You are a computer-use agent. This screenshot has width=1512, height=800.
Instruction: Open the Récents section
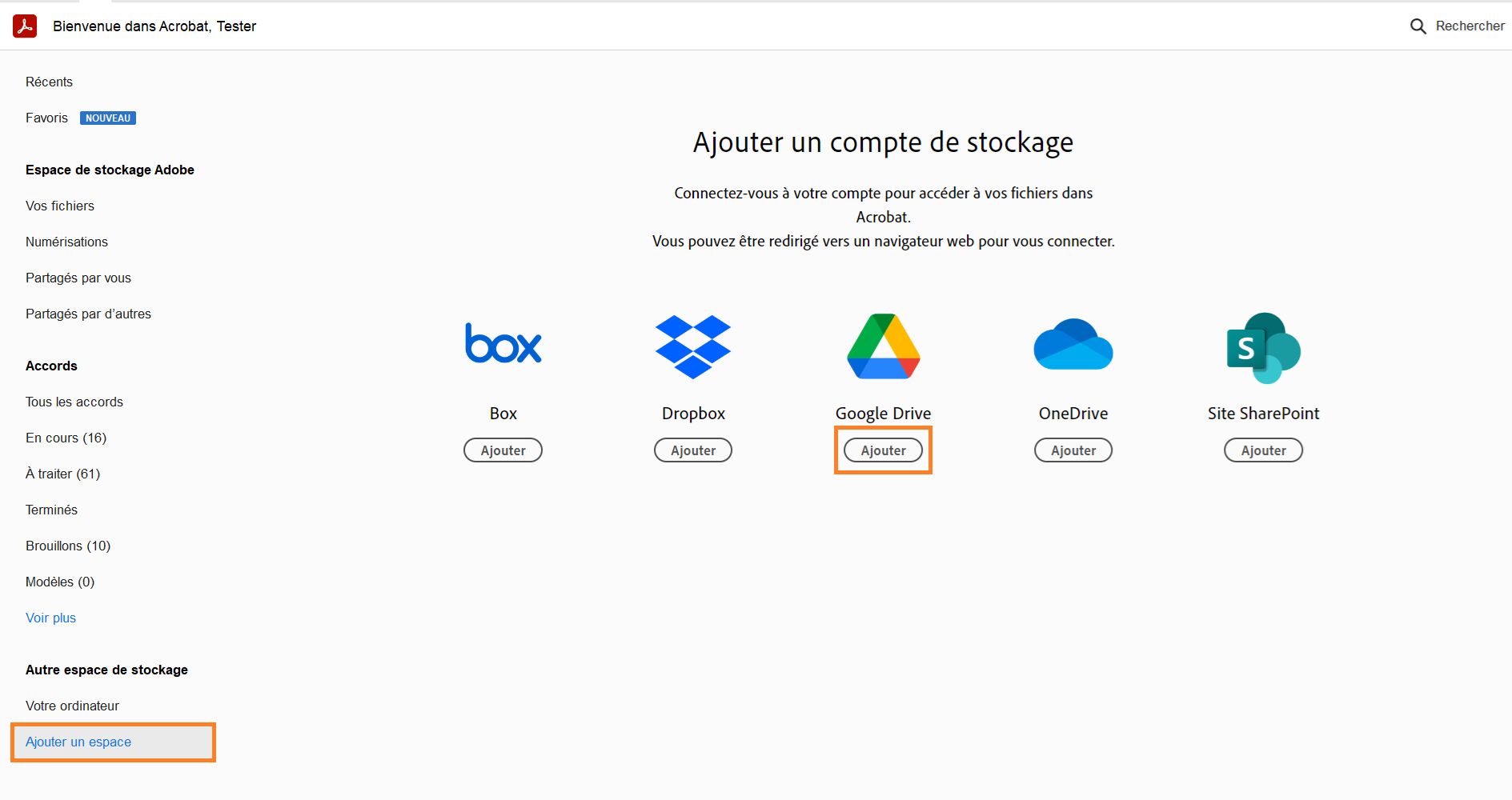[49, 81]
